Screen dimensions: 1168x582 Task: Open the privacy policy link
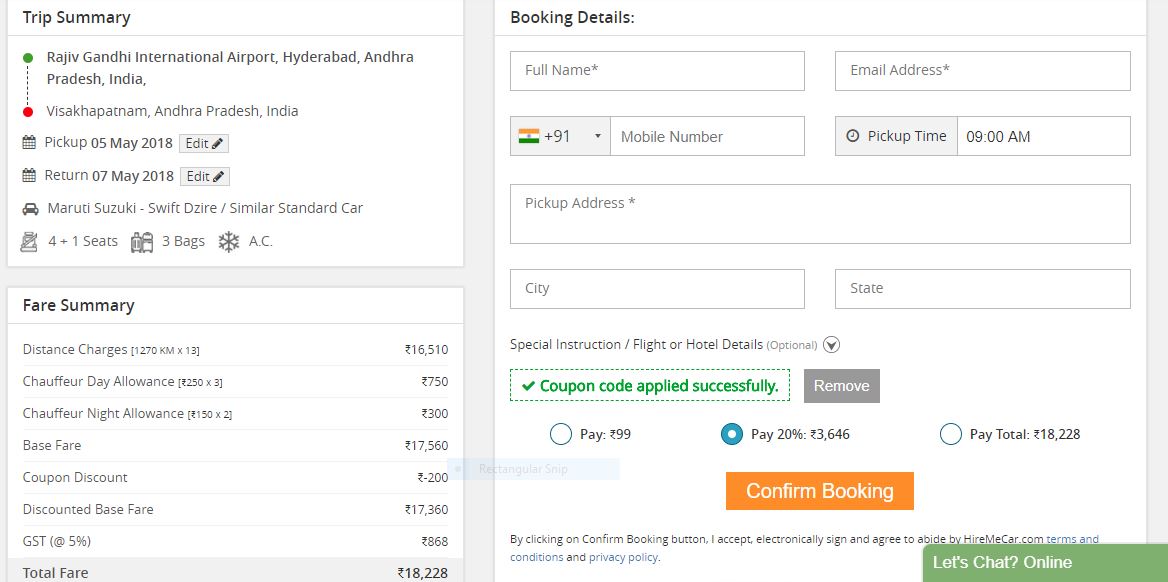click(x=623, y=557)
